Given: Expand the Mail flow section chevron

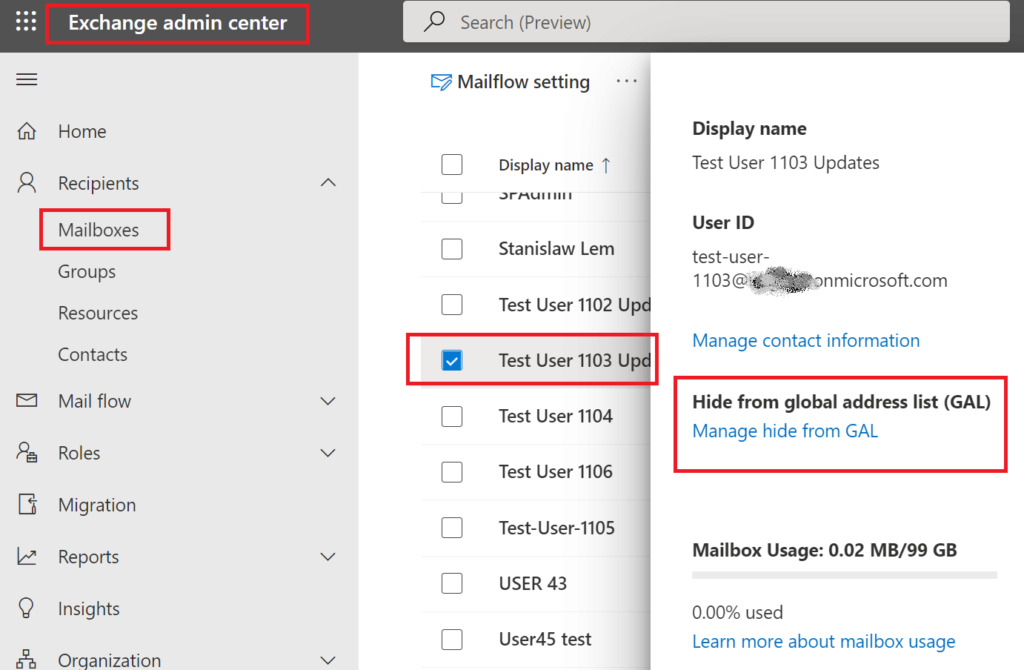Looking at the screenshot, I should (328, 401).
